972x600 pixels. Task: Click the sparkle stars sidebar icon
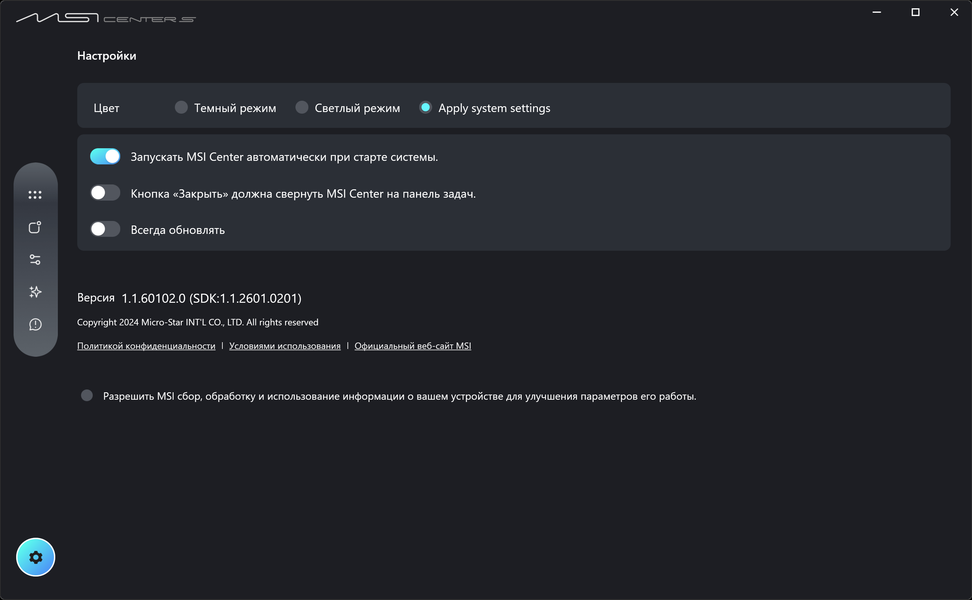click(x=35, y=292)
